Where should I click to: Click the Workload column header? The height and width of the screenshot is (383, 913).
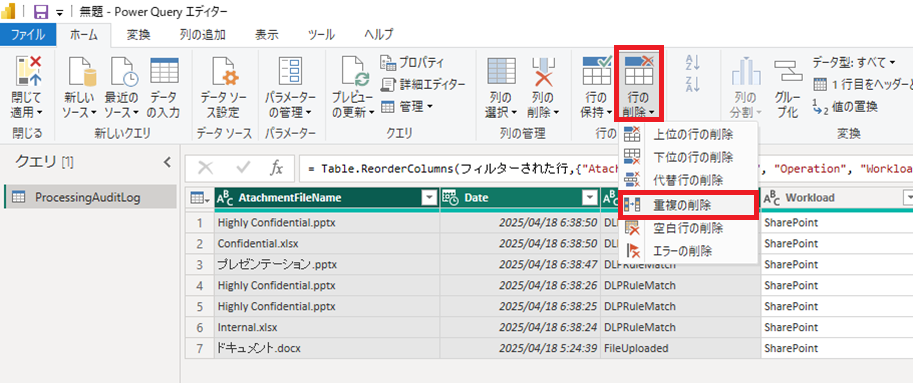pyautogui.click(x=837, y=198)
